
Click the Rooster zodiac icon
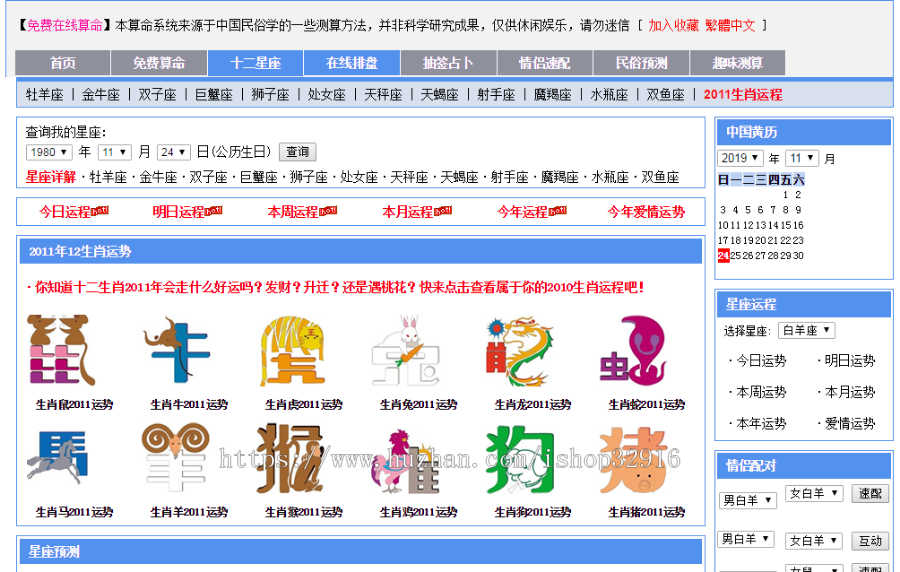click(x=405, y=460)
